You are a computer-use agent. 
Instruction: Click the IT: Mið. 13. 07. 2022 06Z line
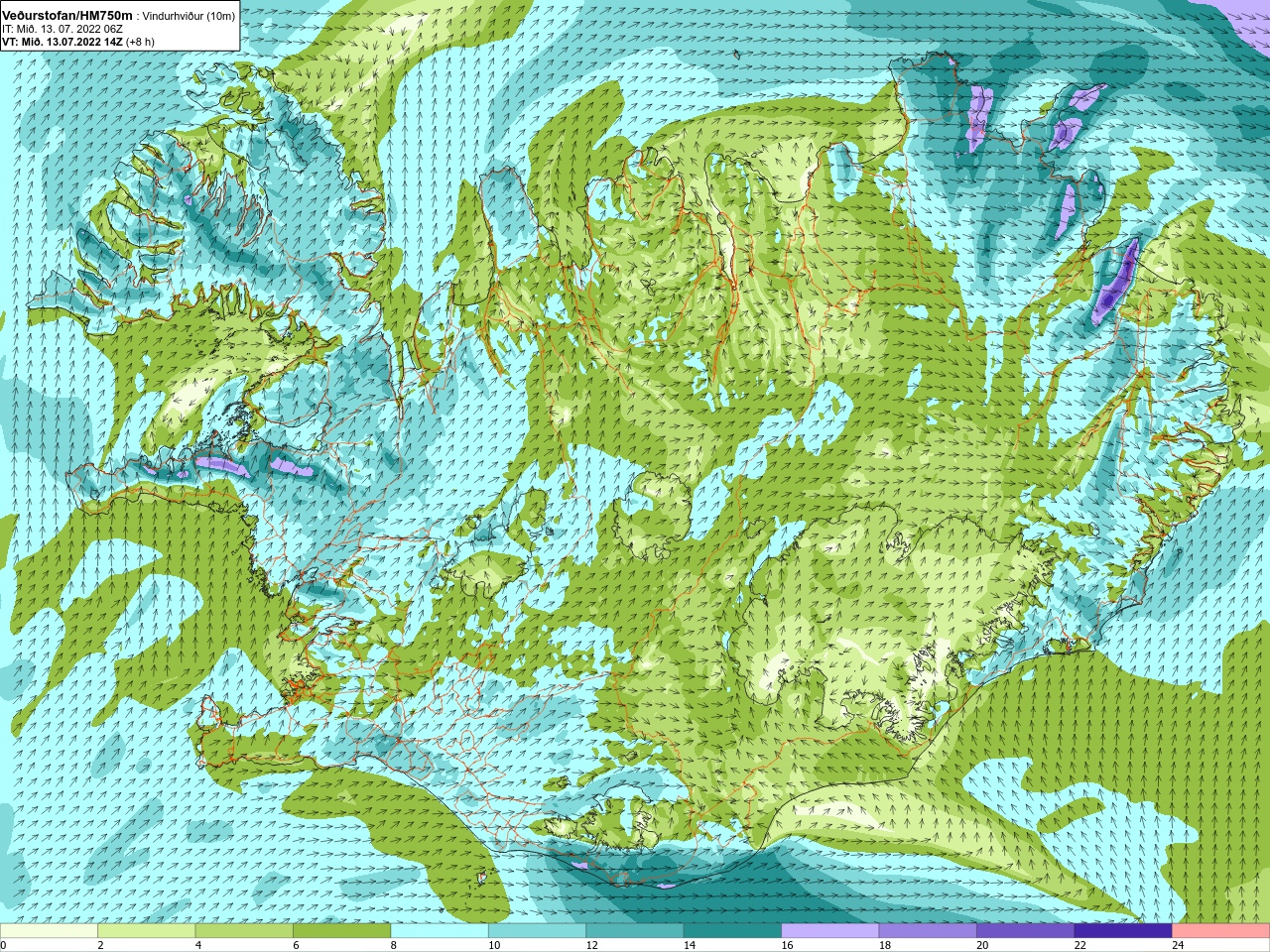coord(63,29)
